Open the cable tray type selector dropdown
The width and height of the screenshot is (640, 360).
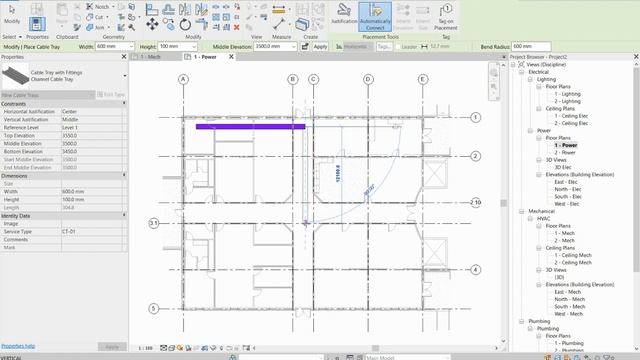124,76
